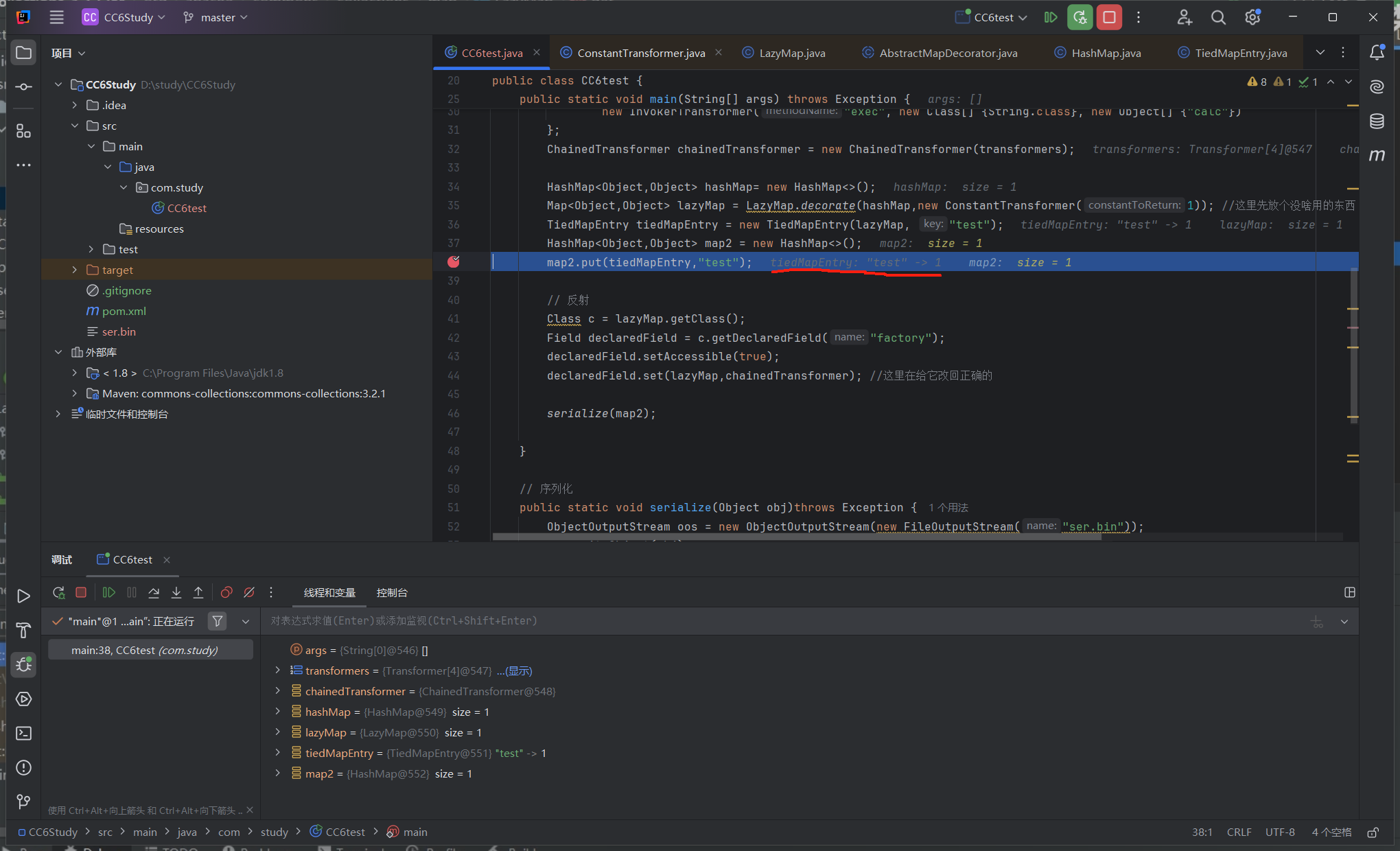The height and width of the screenshot is (851, 1400).
Task: Click the green Rerun debug button
Action: (x=1080, y=17)
